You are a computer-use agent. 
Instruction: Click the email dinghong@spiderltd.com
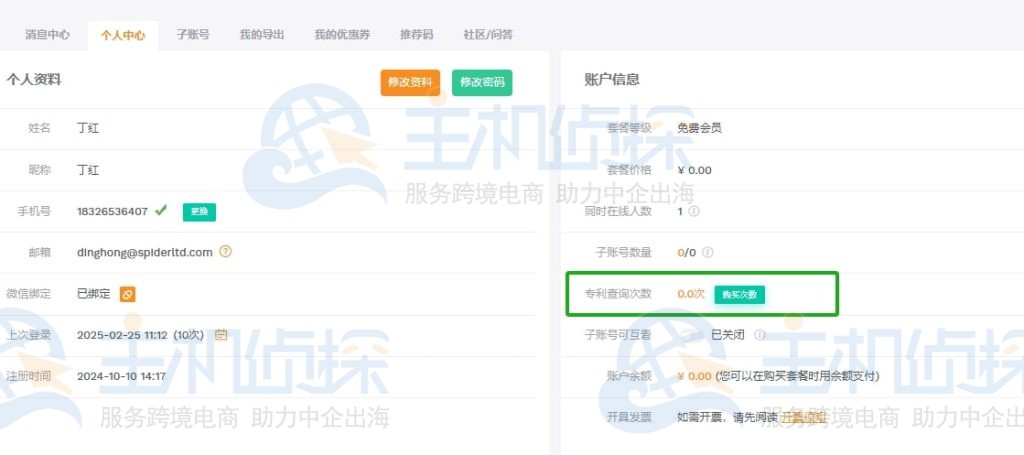click(145, 252)
